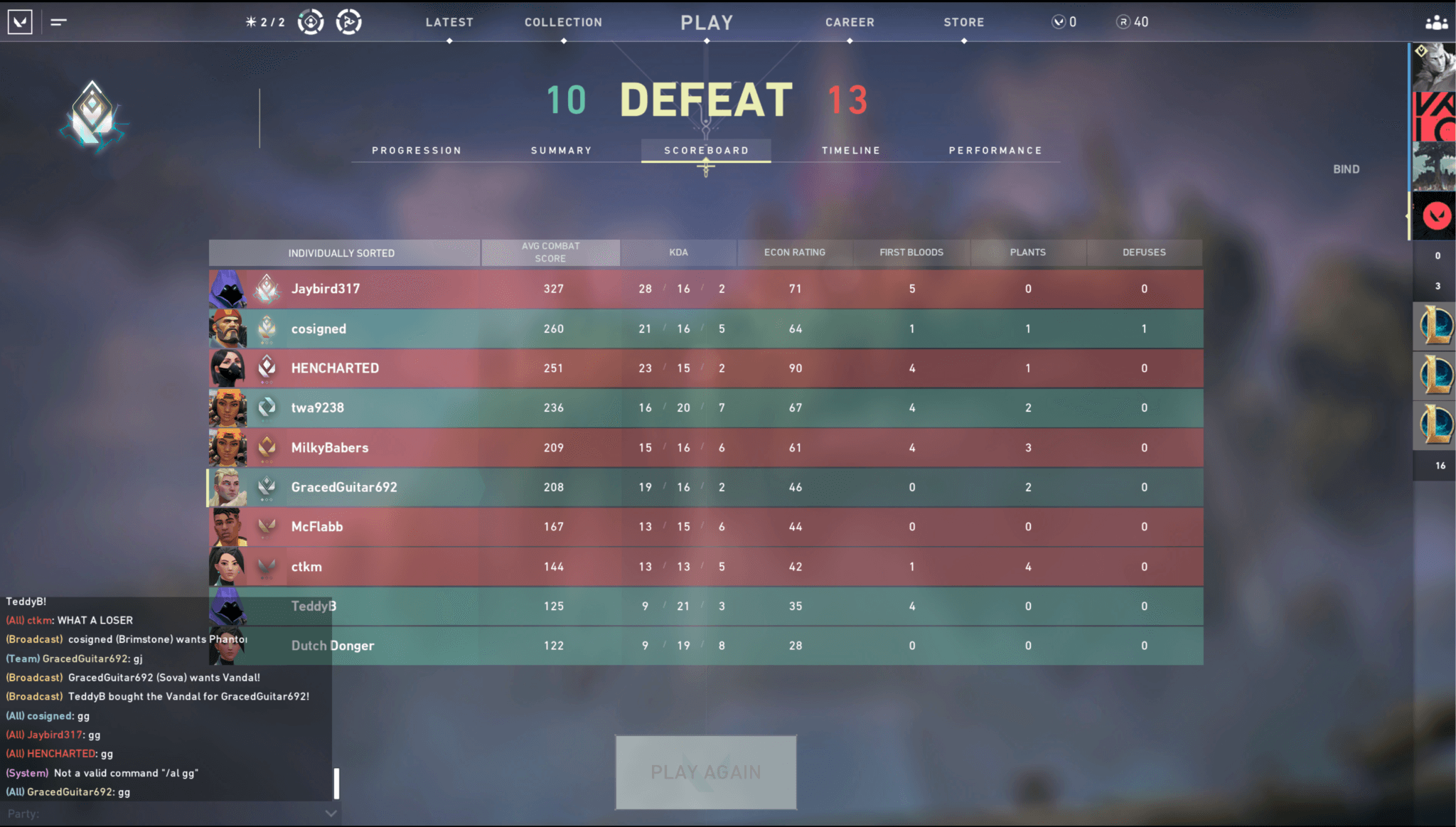
Task: Select the SCOREBOARD tab
Action: click(705, 149)
